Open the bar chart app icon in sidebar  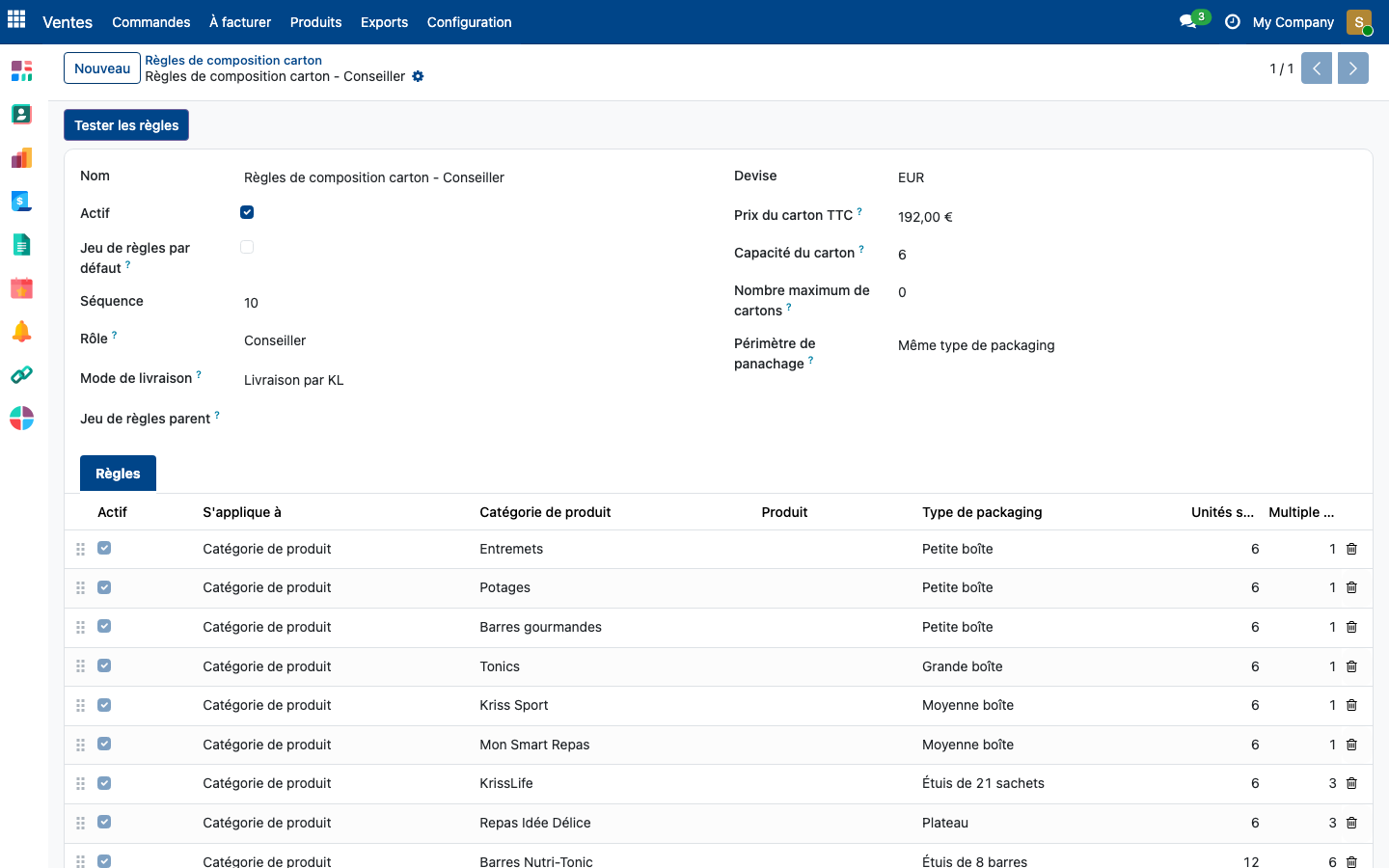(21, 157)
